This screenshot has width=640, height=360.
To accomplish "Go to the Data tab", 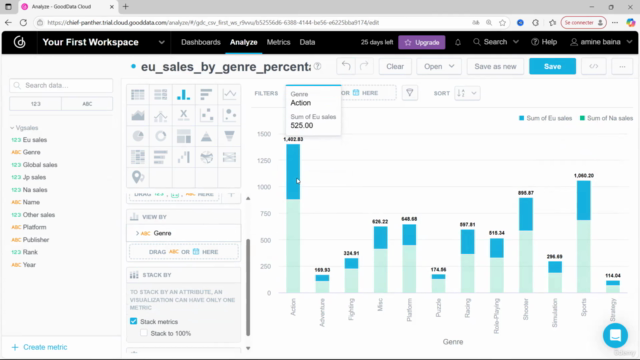I will (307, 42).
